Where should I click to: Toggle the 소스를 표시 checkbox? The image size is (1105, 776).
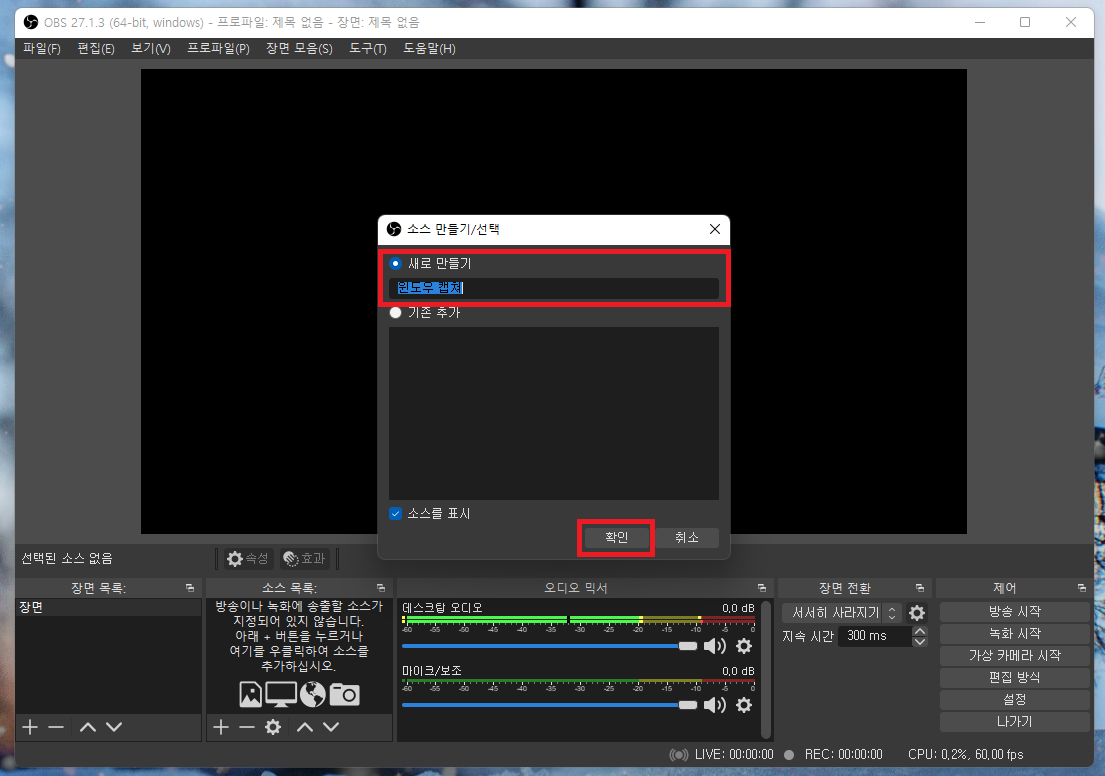(x=395, y=514)
